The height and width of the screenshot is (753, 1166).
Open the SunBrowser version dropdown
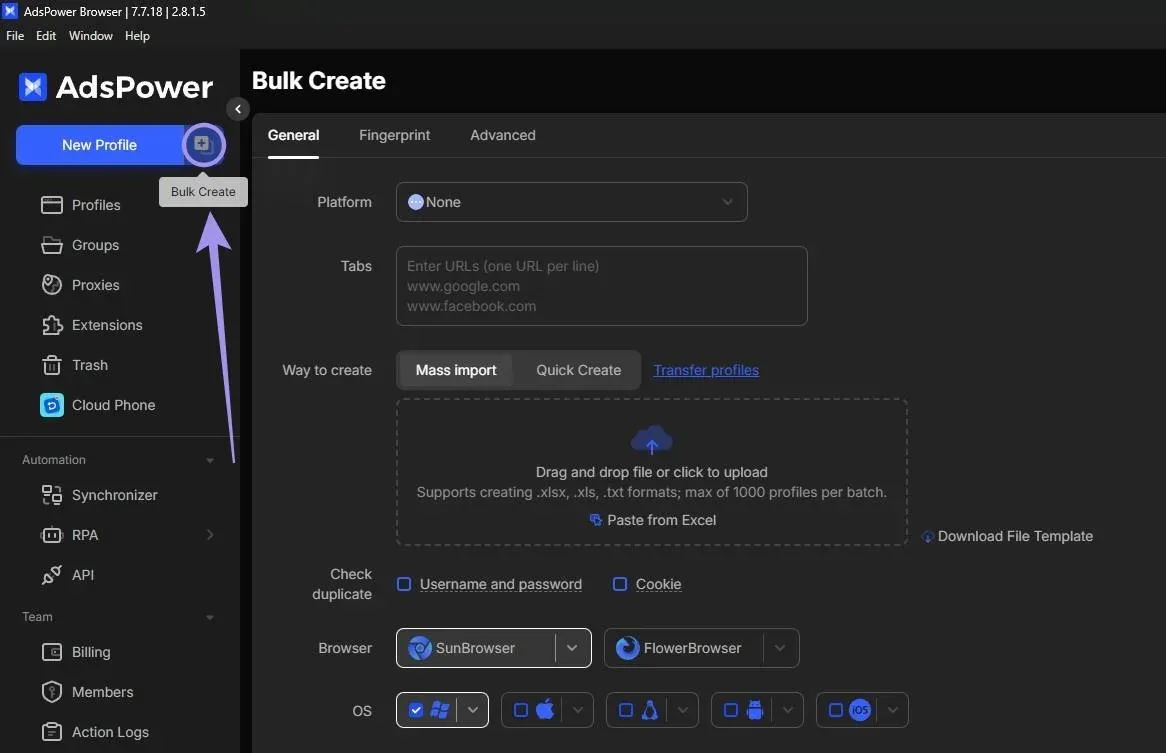click(x=572, y=648)
